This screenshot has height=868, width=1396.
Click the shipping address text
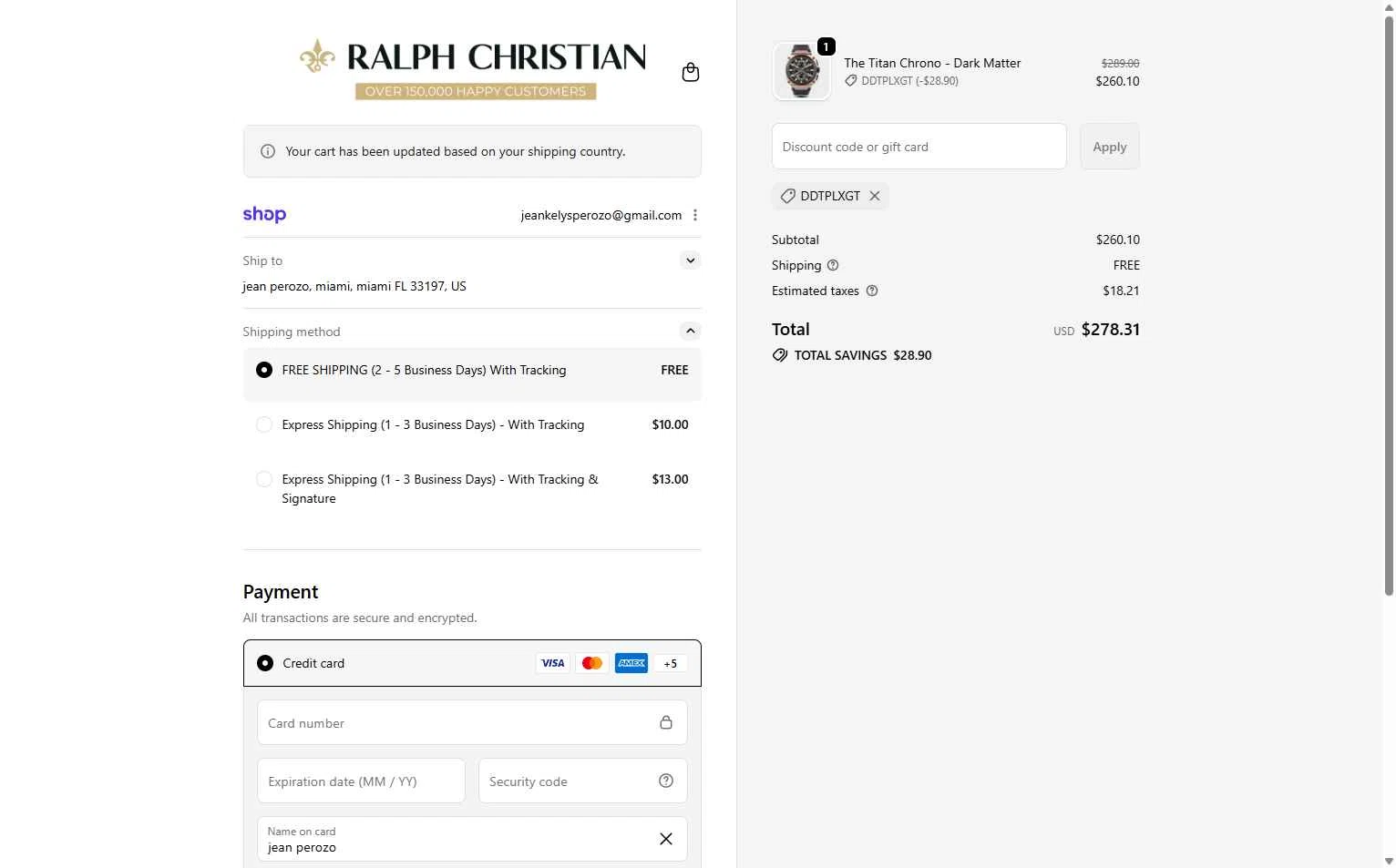click(x=354, y=286)
